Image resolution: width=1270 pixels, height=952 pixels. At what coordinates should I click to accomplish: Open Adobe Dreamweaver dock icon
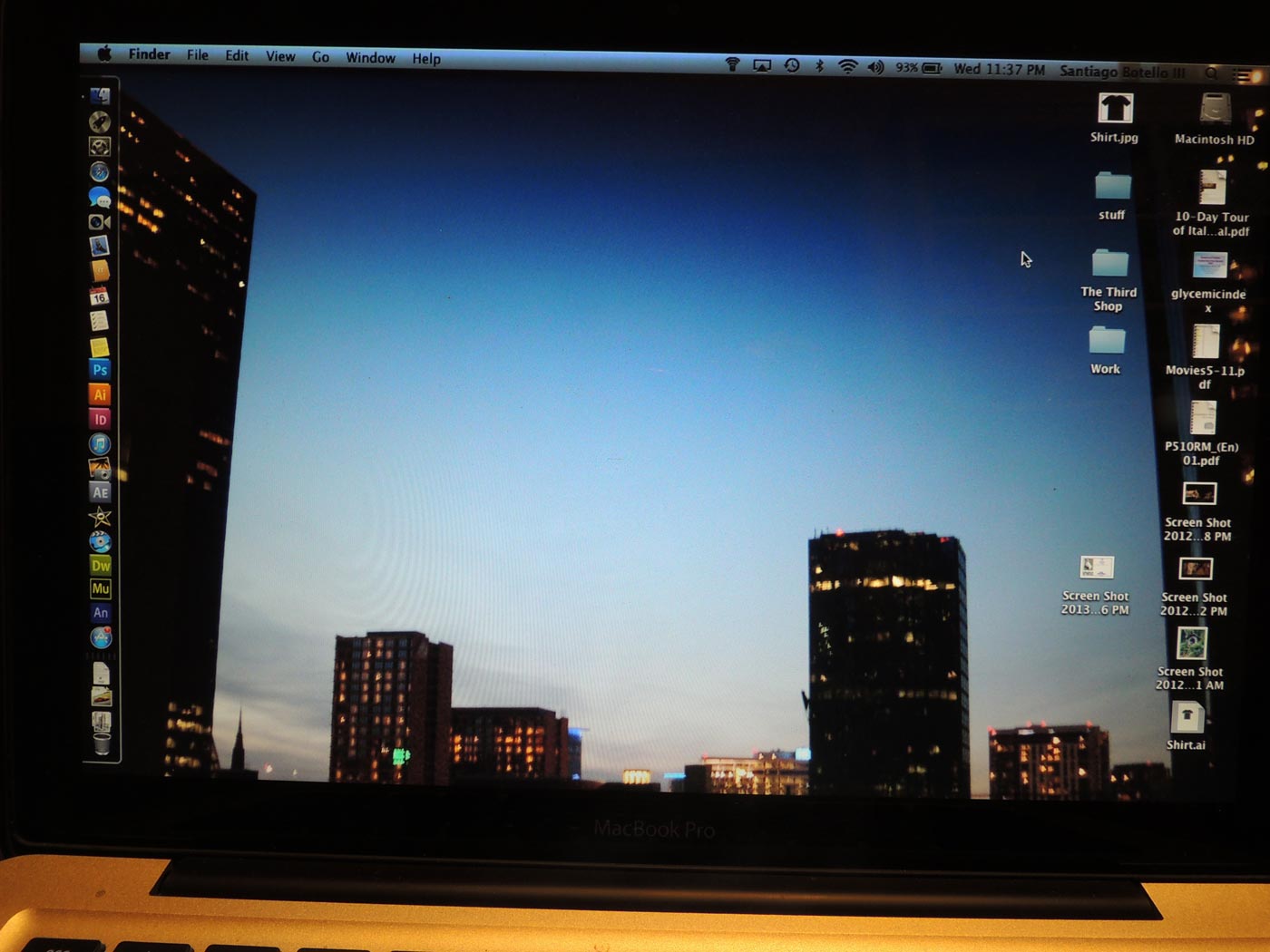click(101, 565)
